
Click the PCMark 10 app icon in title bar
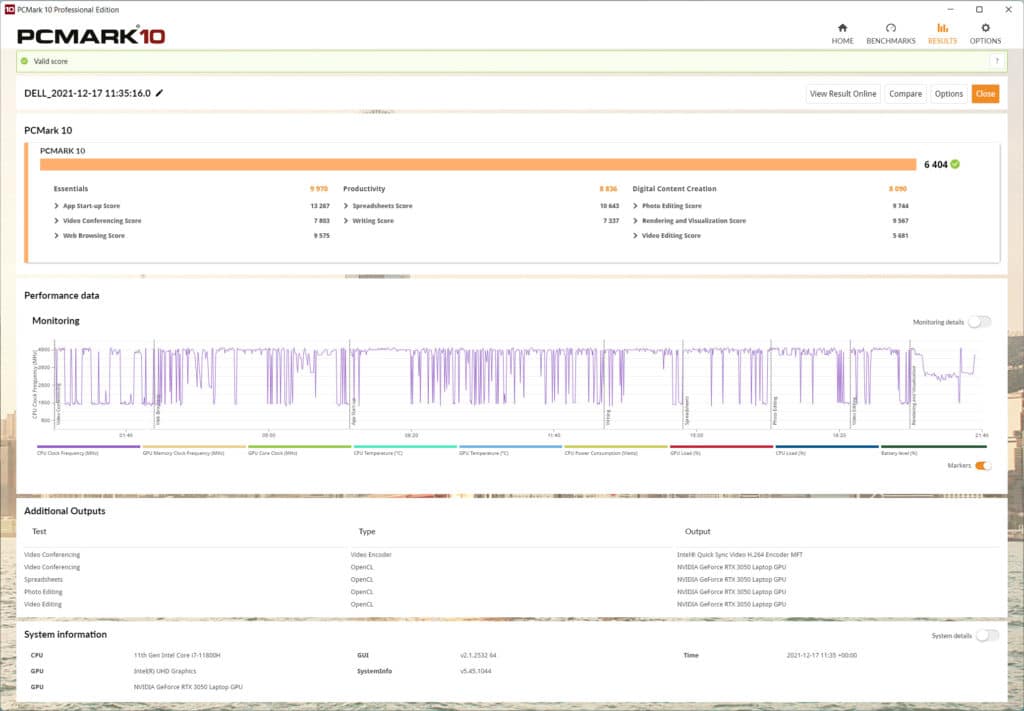pos(10,9)
